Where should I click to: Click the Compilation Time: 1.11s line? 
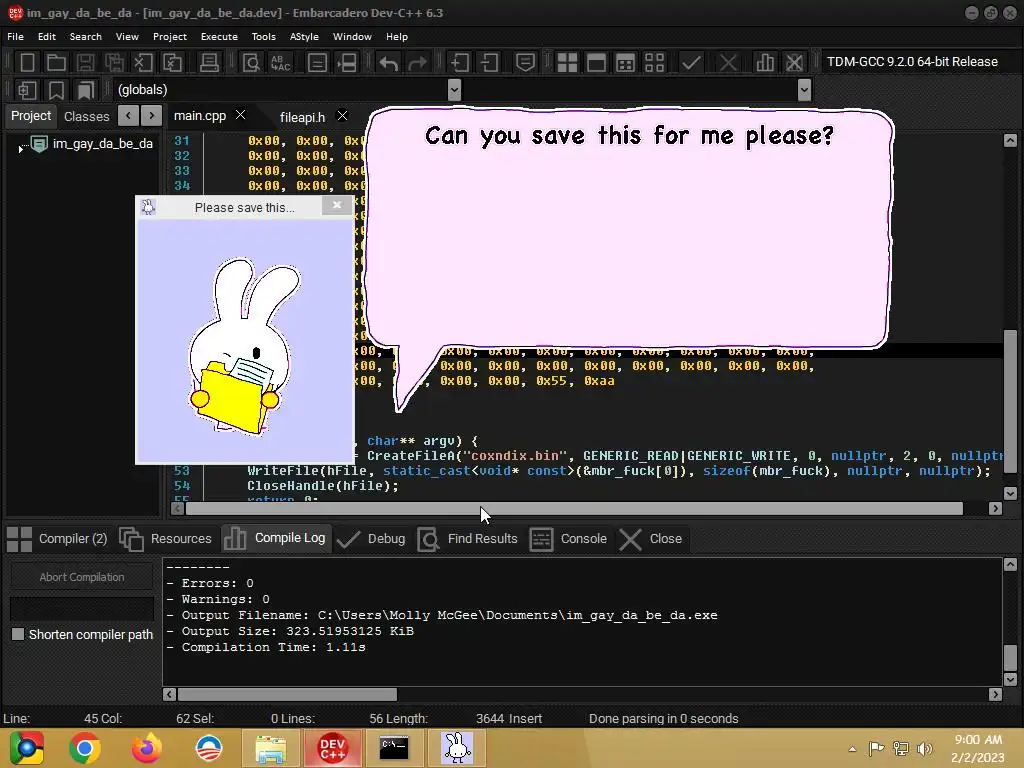tap(266, 647)
